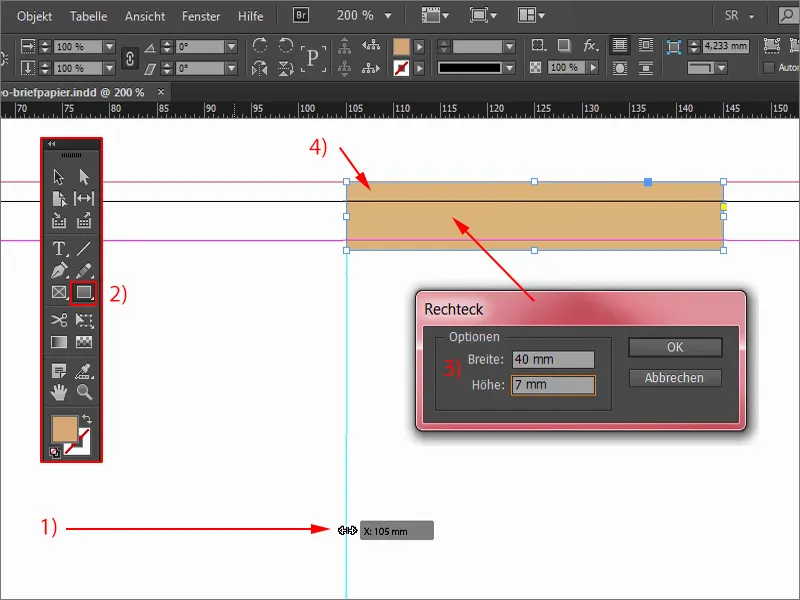
Task: Select the Direct Selection tool
Action: [x=84, y=177]
